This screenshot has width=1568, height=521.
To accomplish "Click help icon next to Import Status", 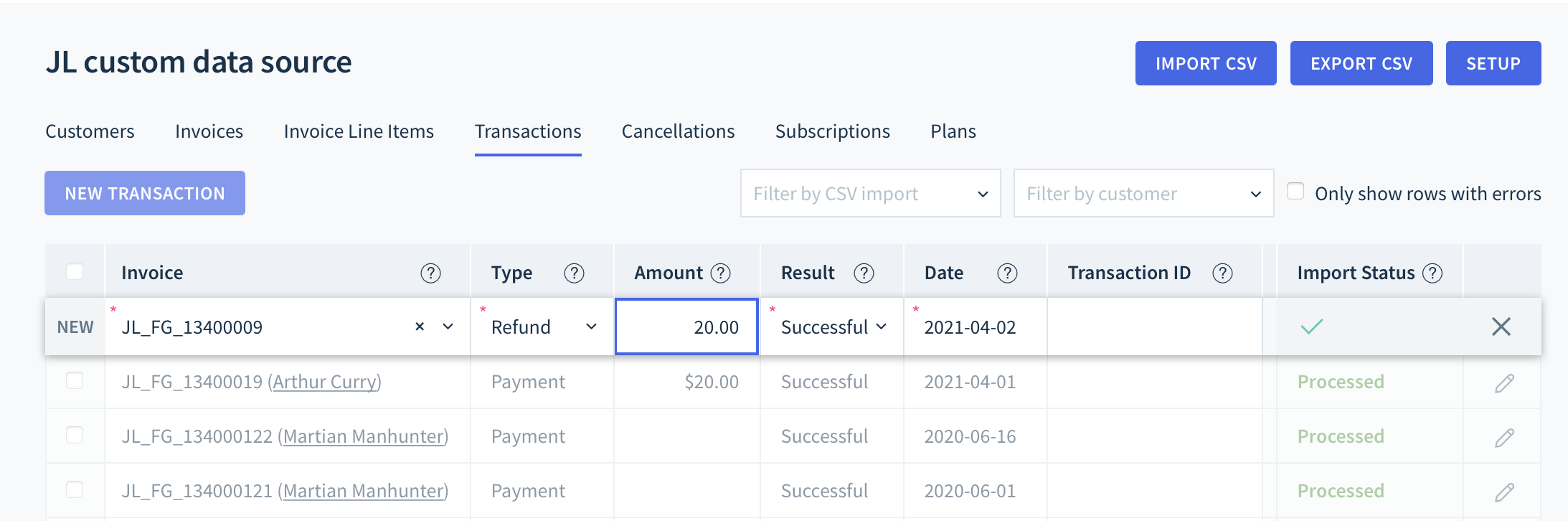I will point(1432,273).
